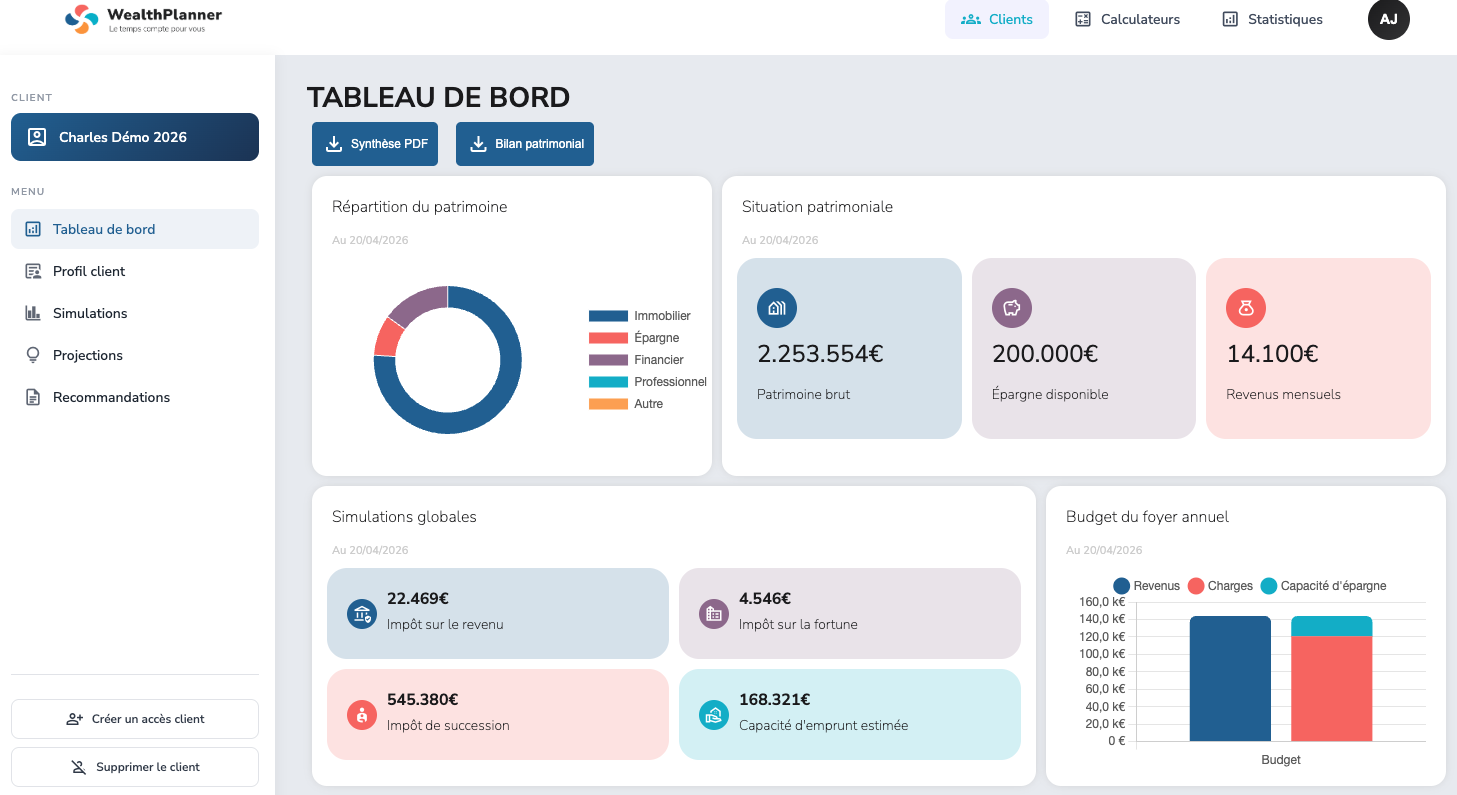Click the Projections lightbulb icon
The width and height of the screenshot is (1457, 795).
click(x=31, y=355)
